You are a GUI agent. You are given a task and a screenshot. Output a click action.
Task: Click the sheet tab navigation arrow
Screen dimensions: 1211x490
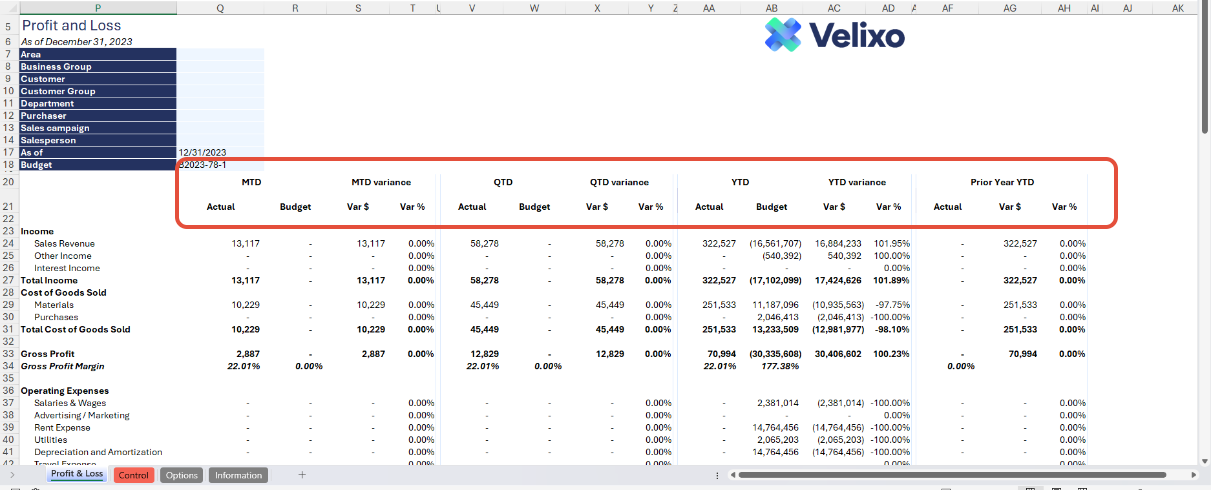[x=11, y=475]
